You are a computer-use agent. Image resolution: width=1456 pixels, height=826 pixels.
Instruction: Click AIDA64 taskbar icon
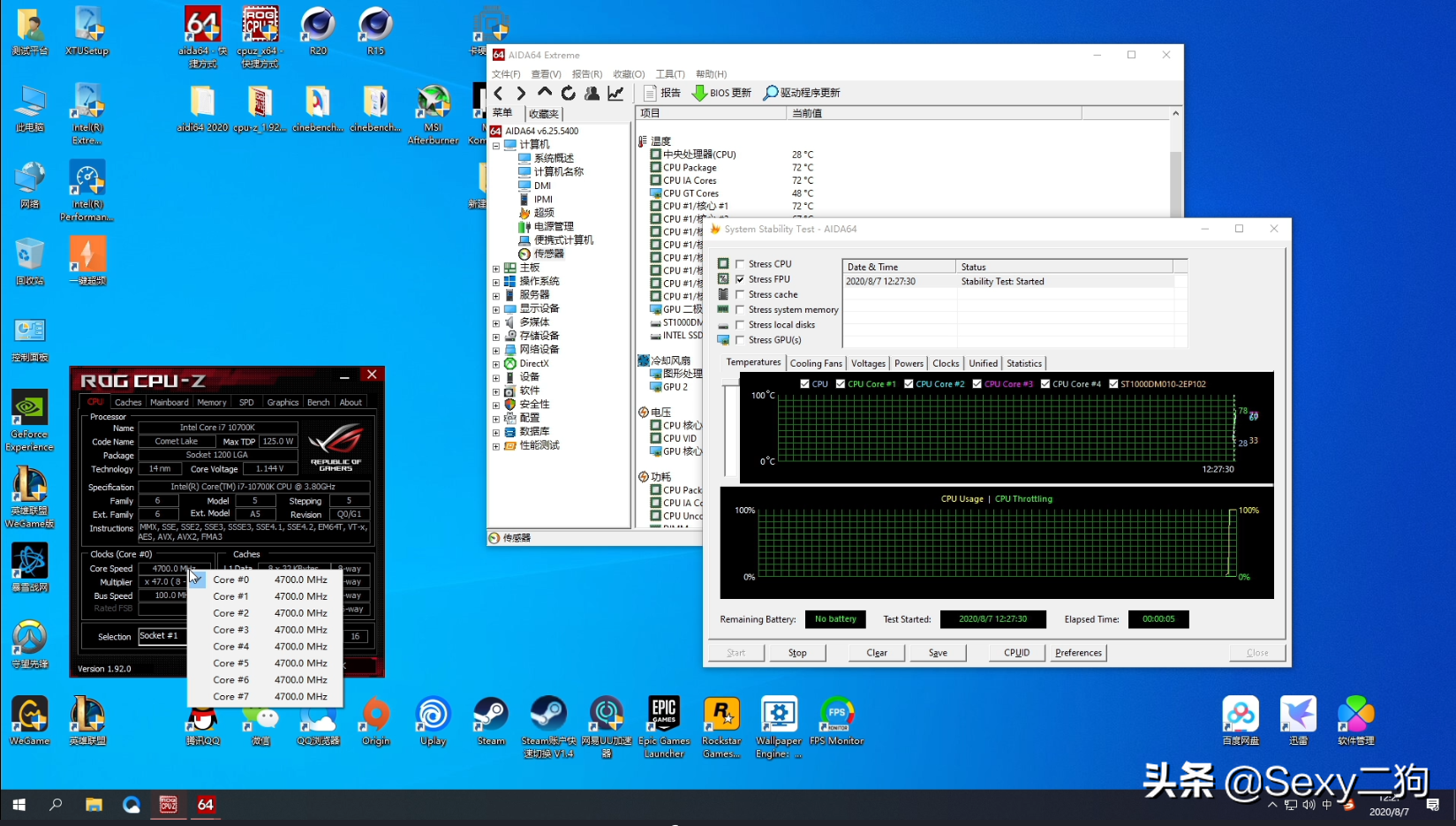coord(206,805)
